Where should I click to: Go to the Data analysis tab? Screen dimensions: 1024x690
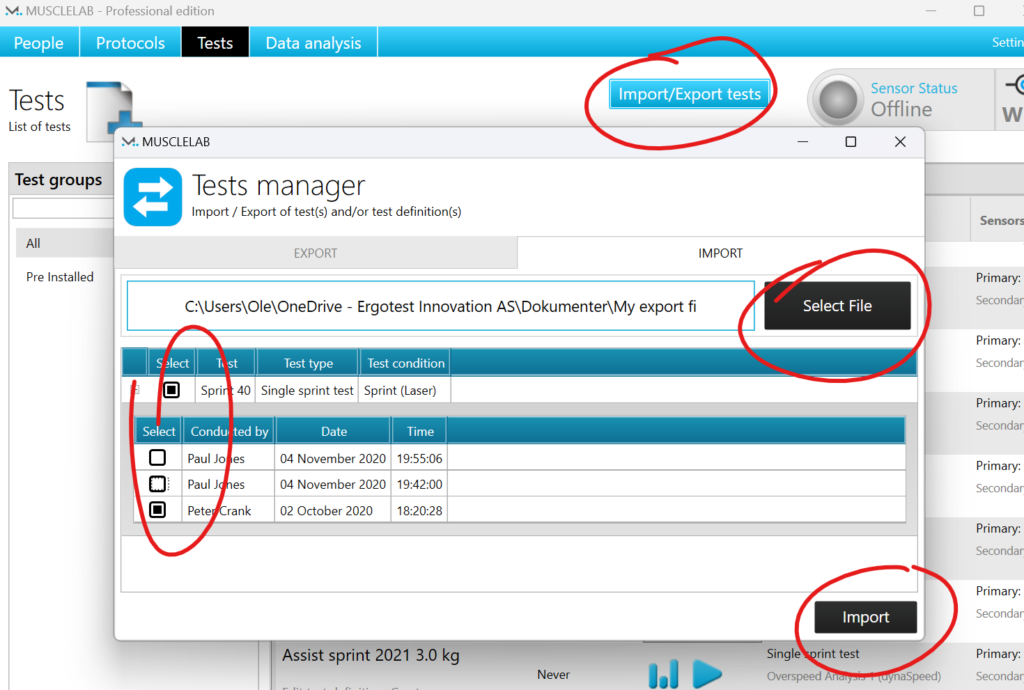click(x=313, y=42)
